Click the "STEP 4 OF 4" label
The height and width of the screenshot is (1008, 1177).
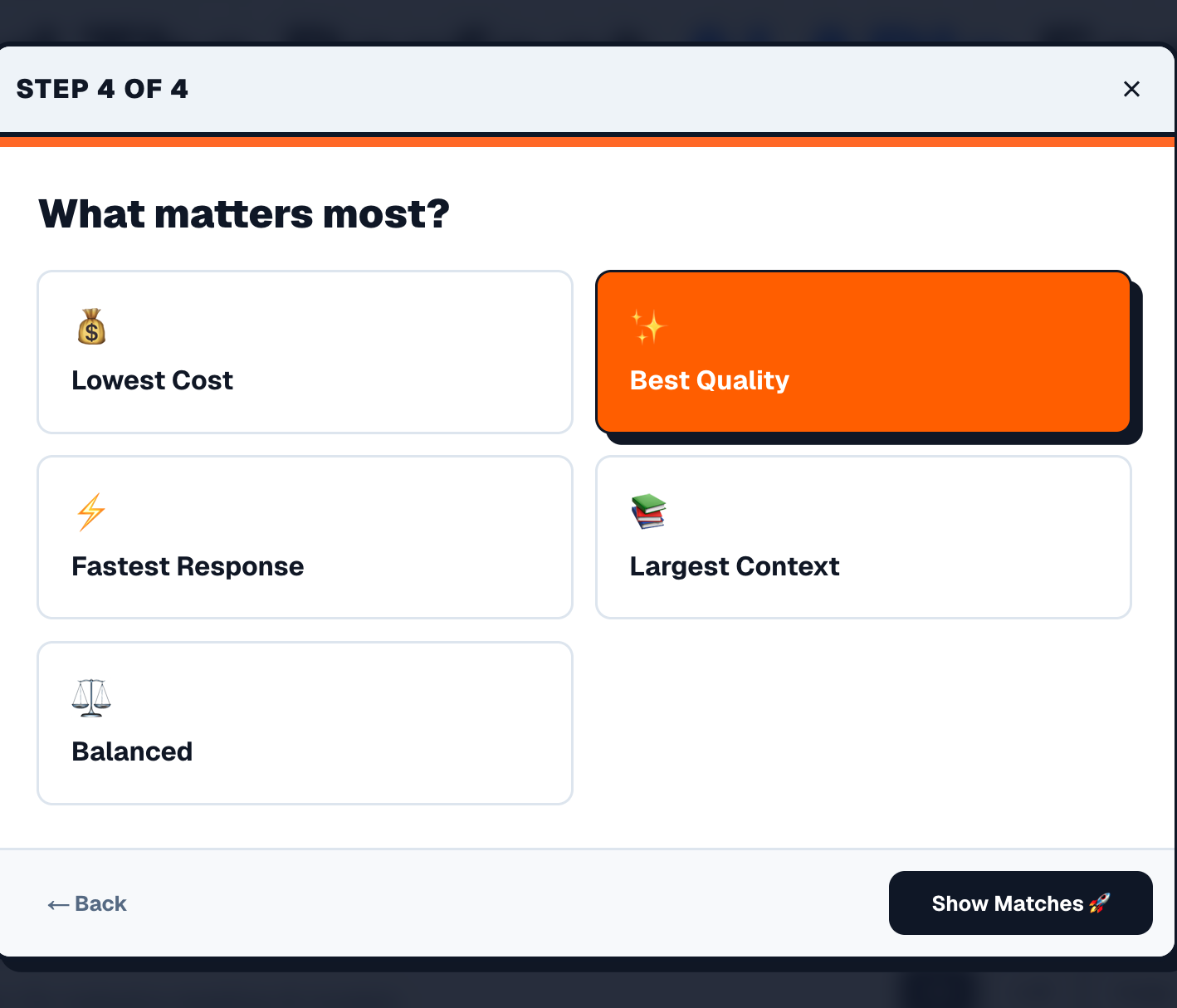[x=102, y=89]
